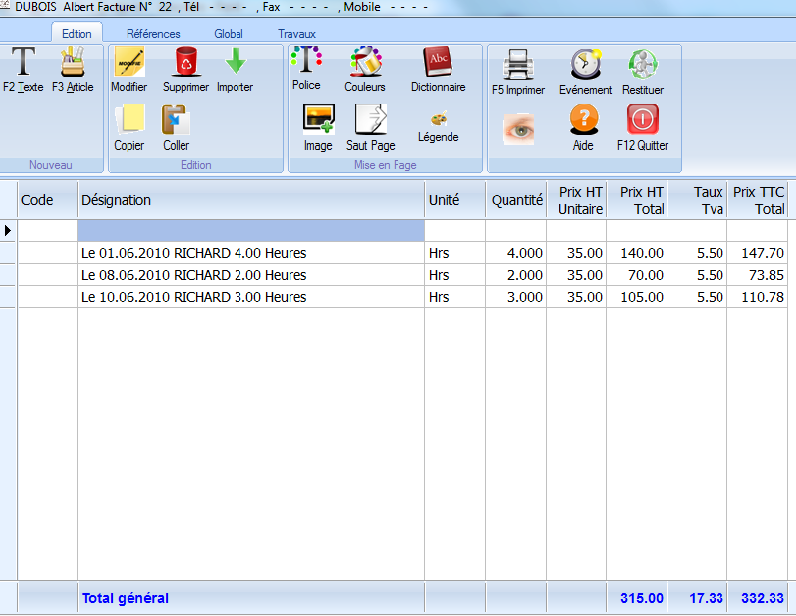Image resolution: width=796 pixels, height=616 pixels.
Task: Select the Coller paste icon
Action: coord(176,121)
